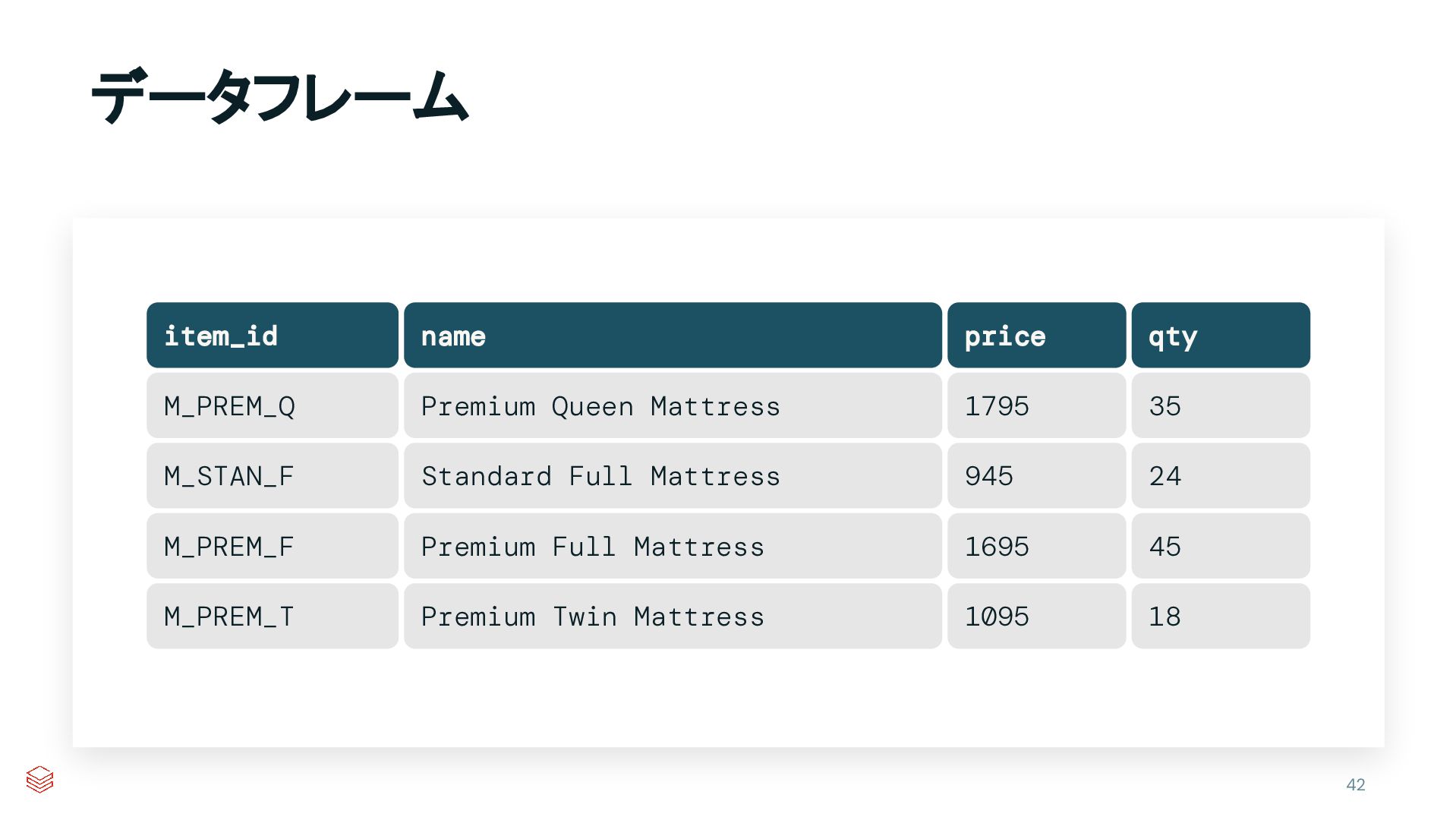The height and width of the screenshot is (820, 1456).
Task: Click the Standard Full Mattress cell
Action: 672,476
